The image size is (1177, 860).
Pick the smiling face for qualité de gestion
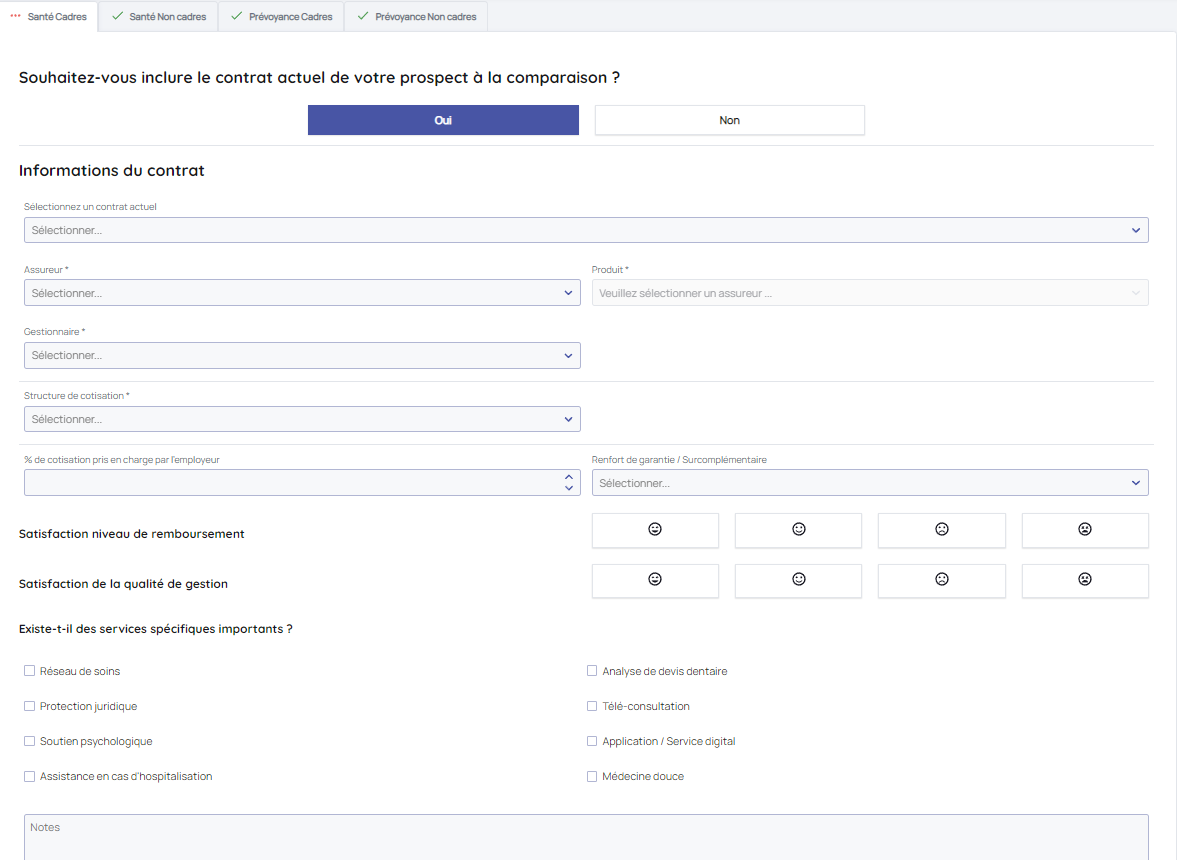(798, 580)
